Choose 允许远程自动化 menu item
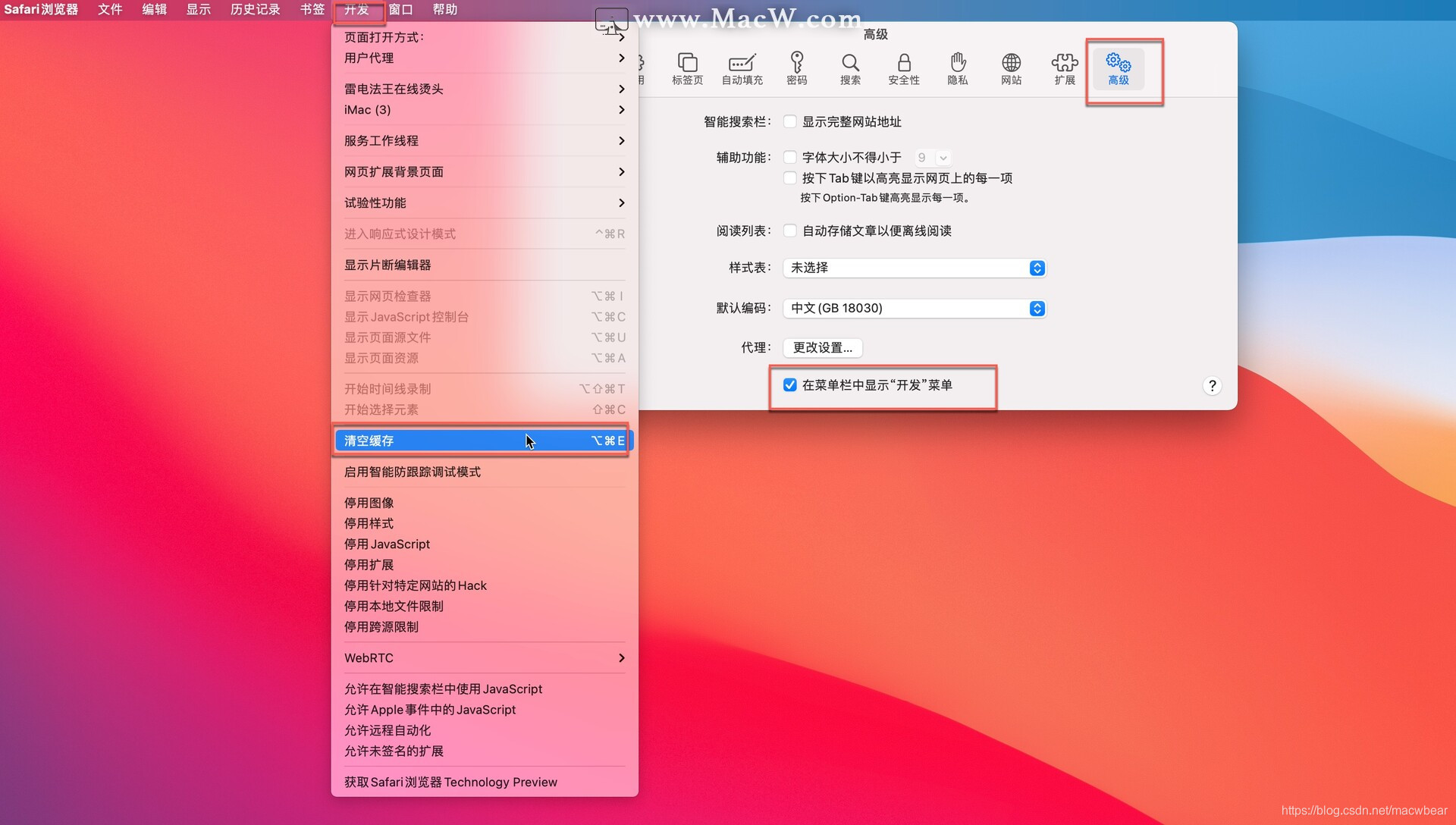Screen dimensions: 1456x825 pyautogui.click(x=485, y=730)
